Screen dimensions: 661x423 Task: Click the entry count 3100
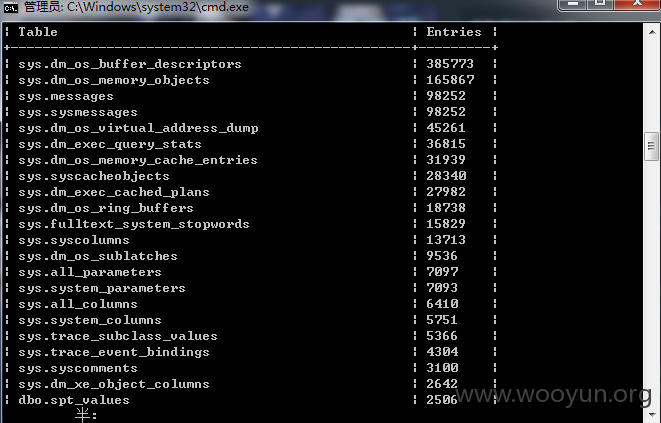coord(442,369)
